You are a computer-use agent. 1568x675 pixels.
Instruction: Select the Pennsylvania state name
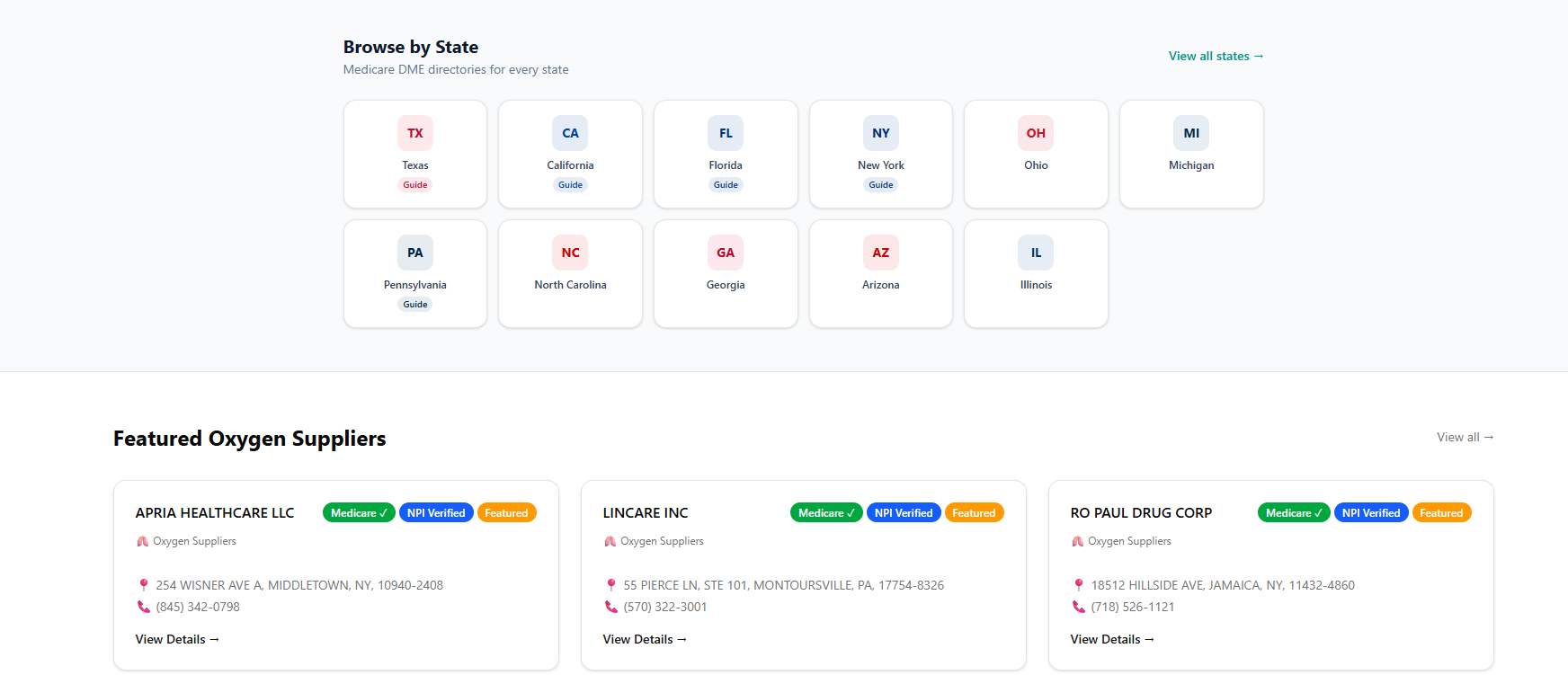[x=415, y=285]
